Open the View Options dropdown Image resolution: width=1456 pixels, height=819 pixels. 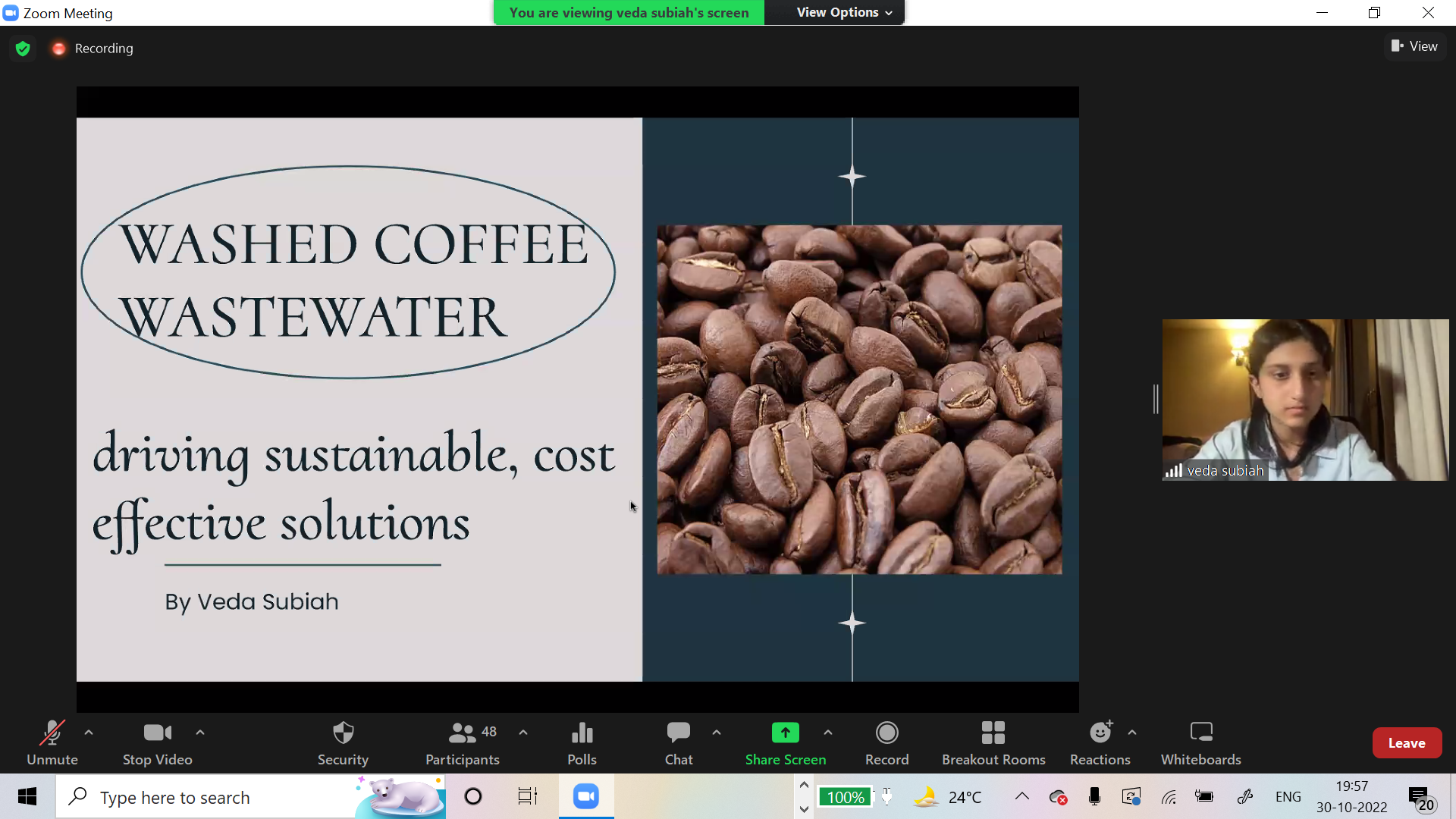pos(843,12)
